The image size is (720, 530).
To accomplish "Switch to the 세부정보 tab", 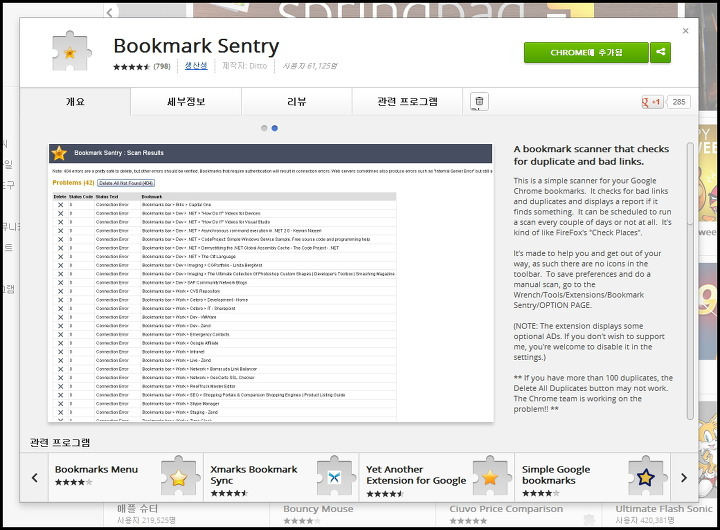I will pyautogui.click(x=186, y=101).
